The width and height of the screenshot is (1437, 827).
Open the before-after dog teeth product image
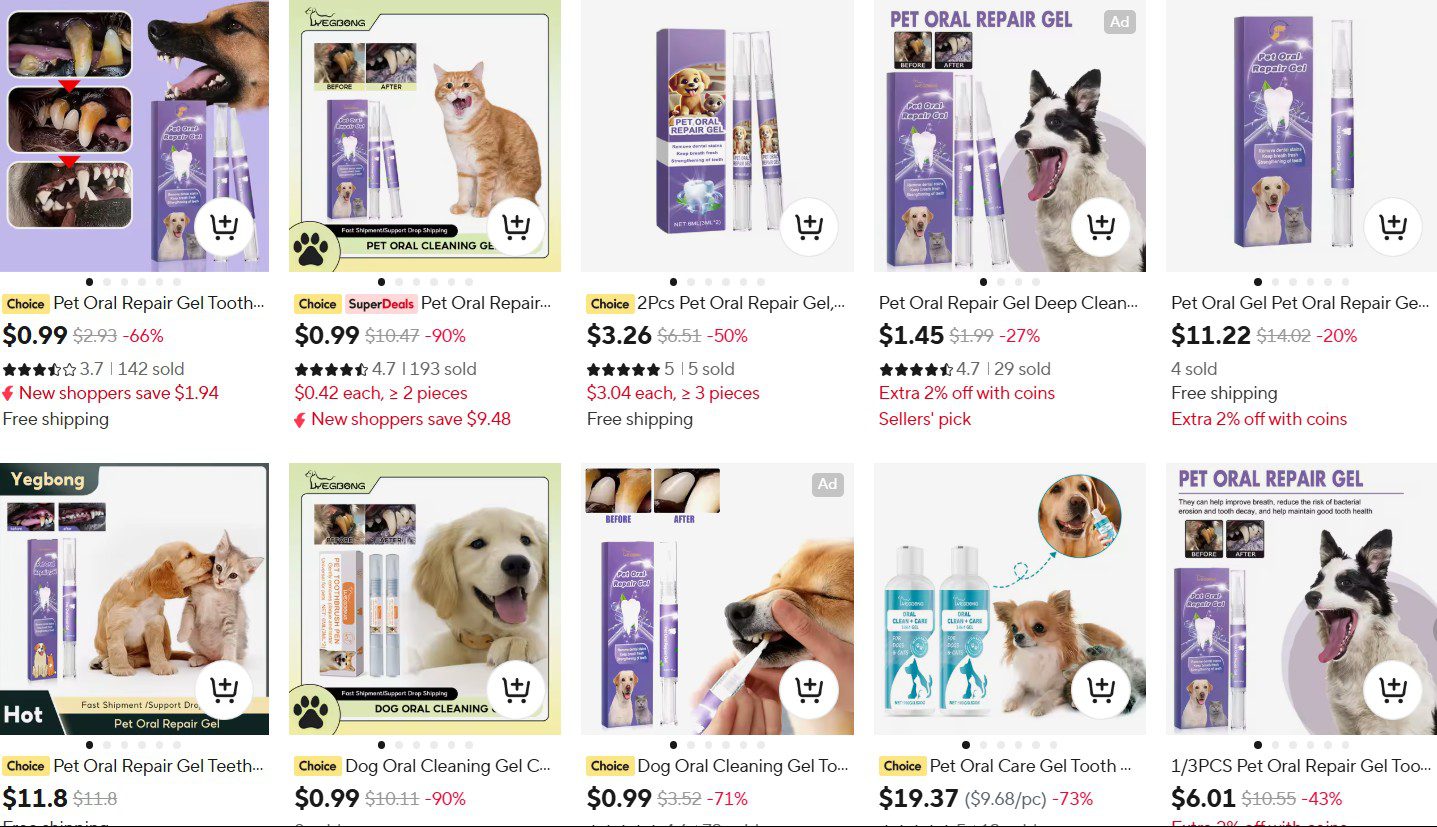pyautogui.click(x=134, y=136)
